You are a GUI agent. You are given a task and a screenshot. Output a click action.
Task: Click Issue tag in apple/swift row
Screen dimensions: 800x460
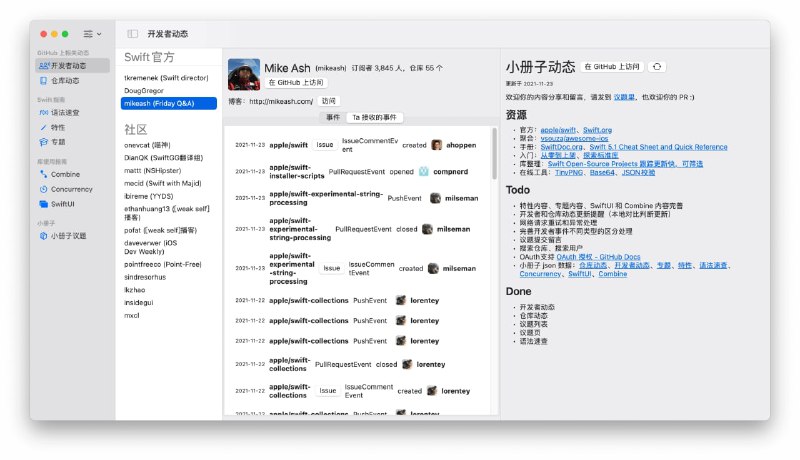click(324, 145)
